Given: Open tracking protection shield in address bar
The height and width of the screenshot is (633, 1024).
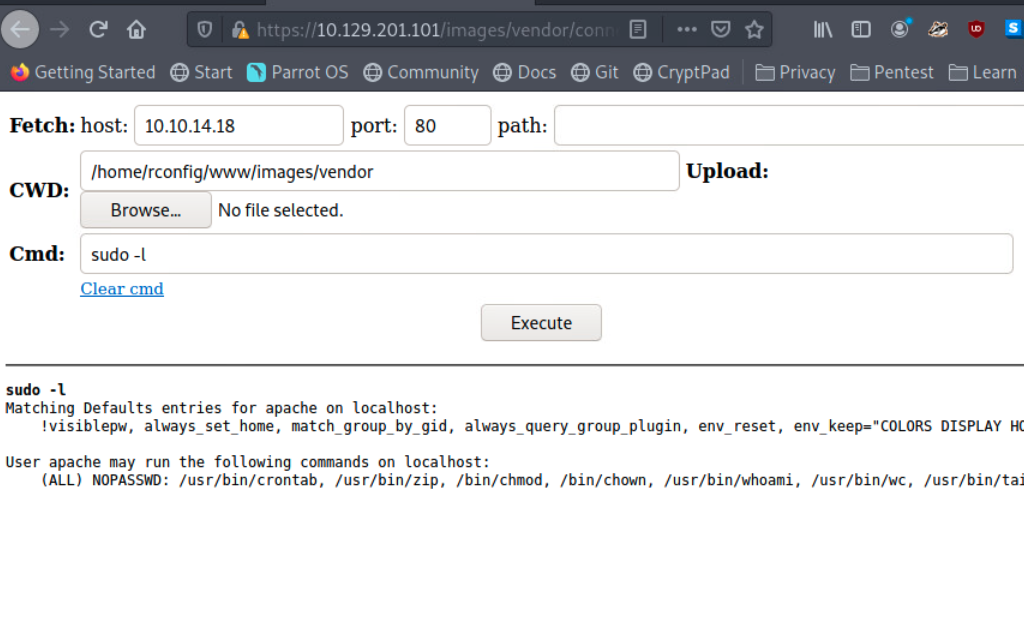Looking at the screenshot, I should [x=204, y=29].
